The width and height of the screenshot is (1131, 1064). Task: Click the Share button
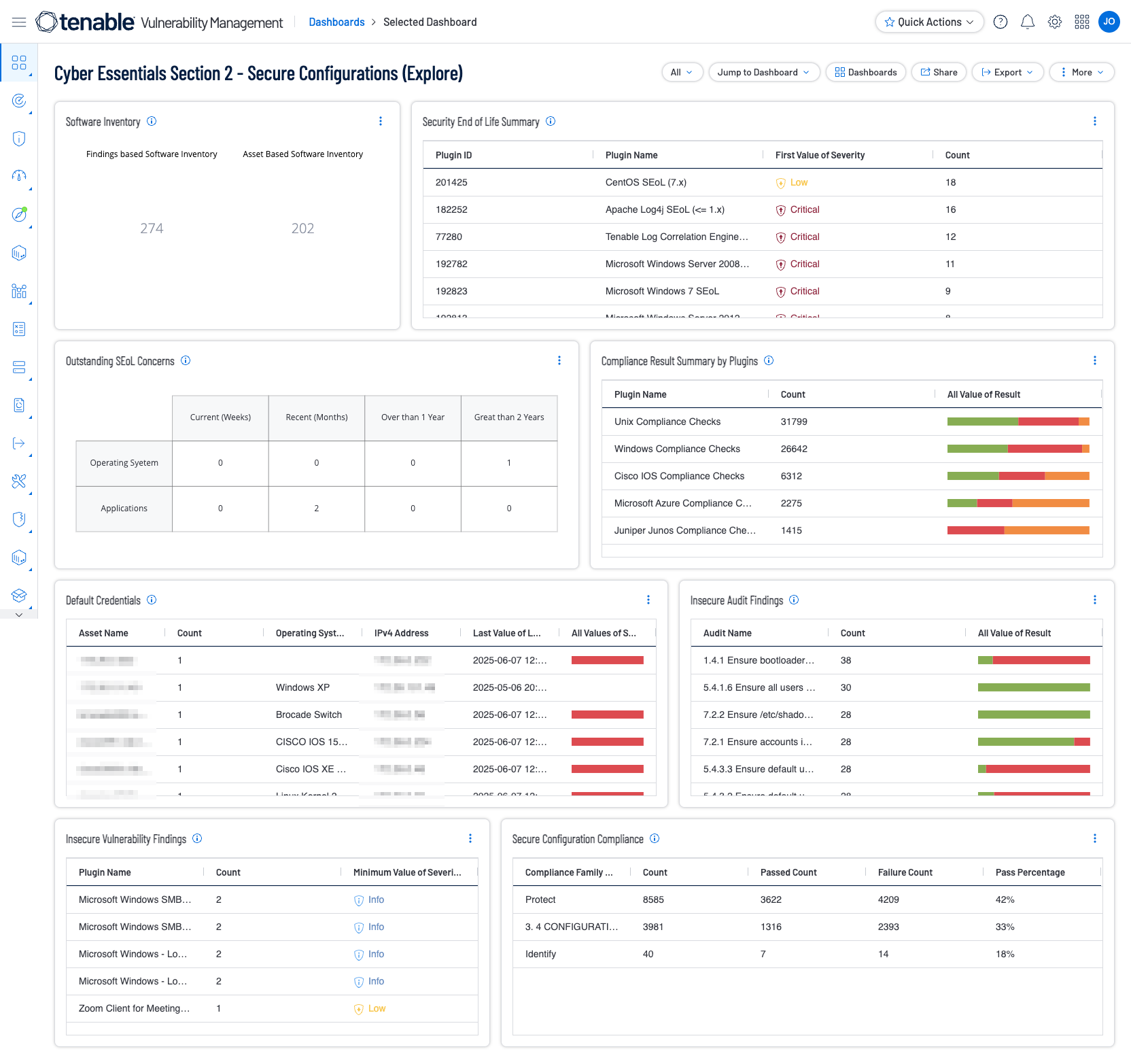(x=939, y=72)
